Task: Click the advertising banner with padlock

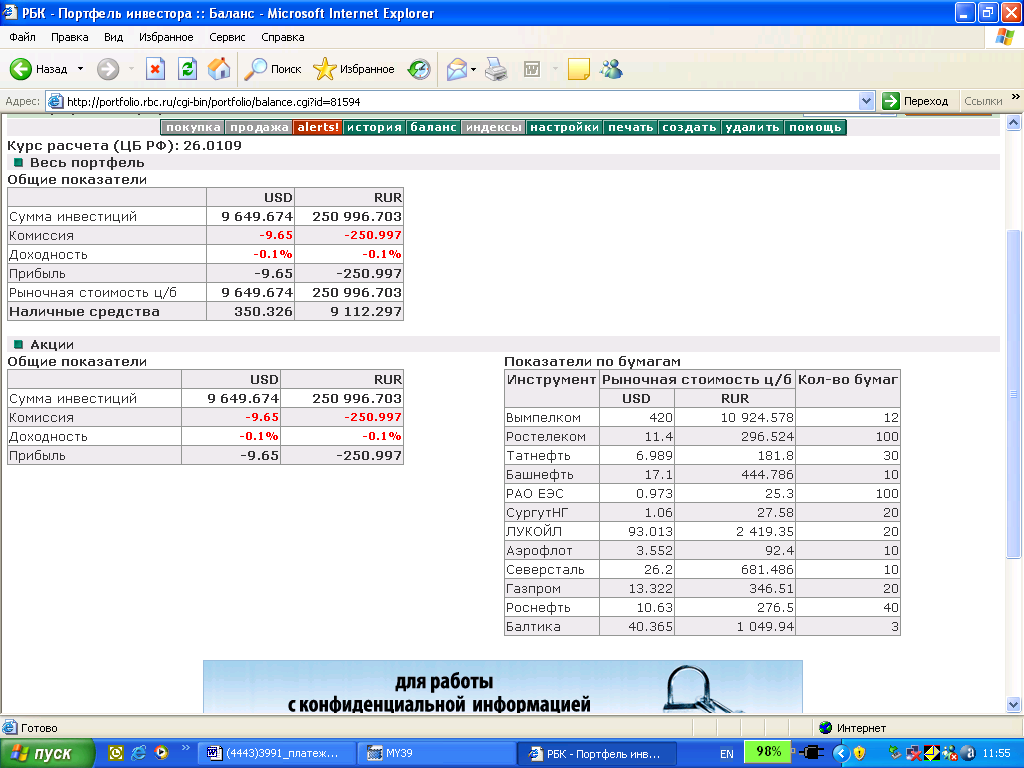Action: point(503,686)
